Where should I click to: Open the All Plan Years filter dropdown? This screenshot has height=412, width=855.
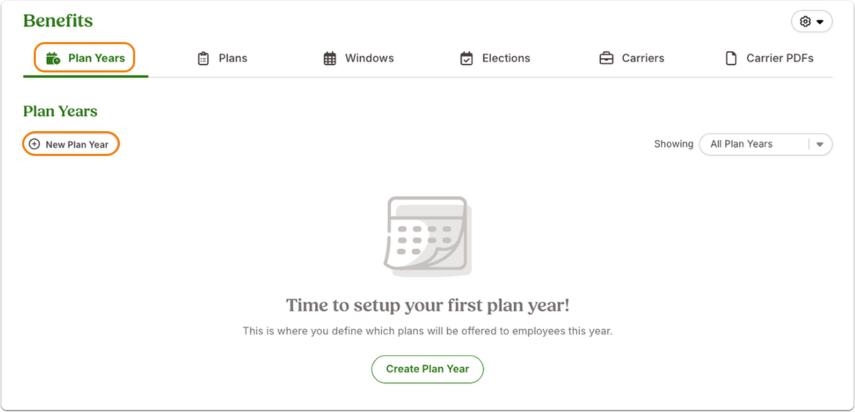click(766, 144)
